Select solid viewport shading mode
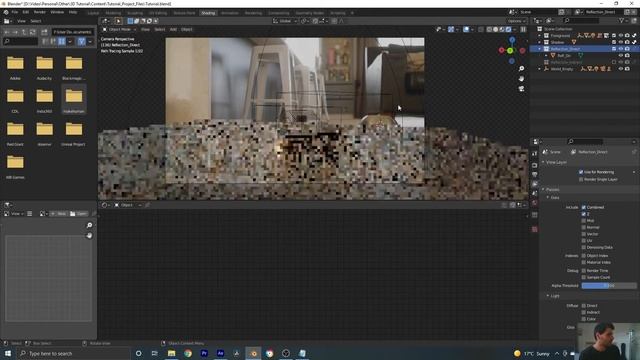Screen dimensions: 640x360 point(496,29)
